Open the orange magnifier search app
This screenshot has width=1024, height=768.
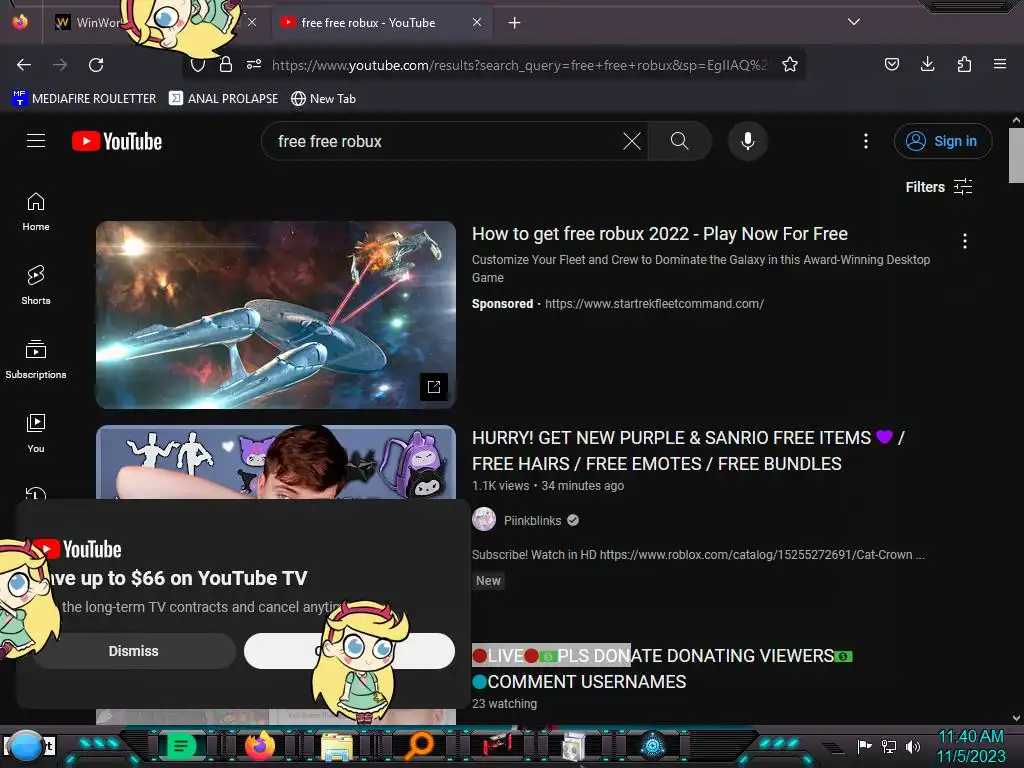[419, 746]
